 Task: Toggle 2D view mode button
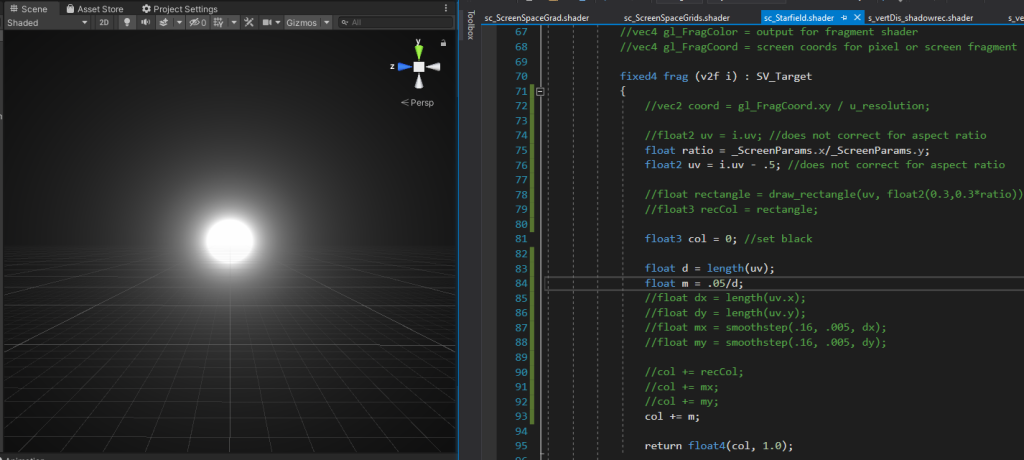tap(104, 22)
